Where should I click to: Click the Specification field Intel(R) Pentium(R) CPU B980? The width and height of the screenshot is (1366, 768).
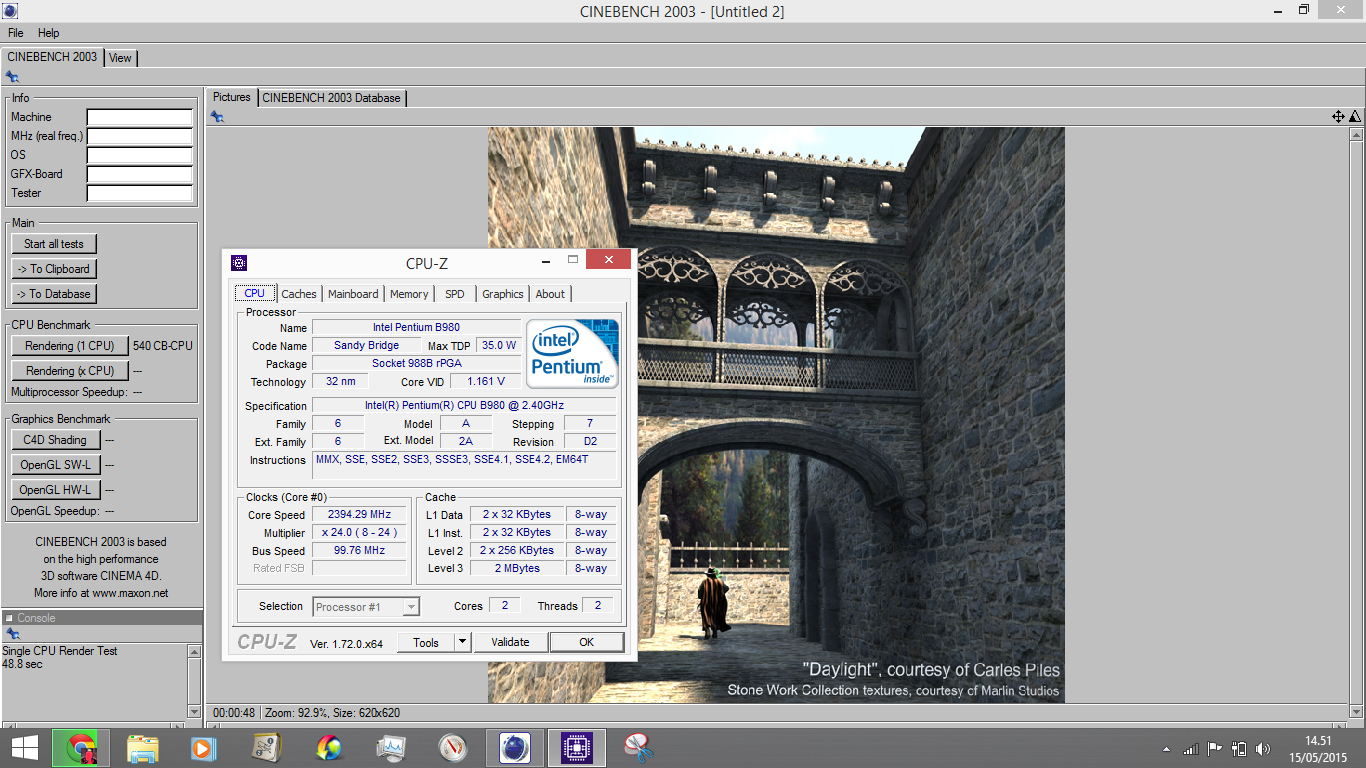pos(464,405)
